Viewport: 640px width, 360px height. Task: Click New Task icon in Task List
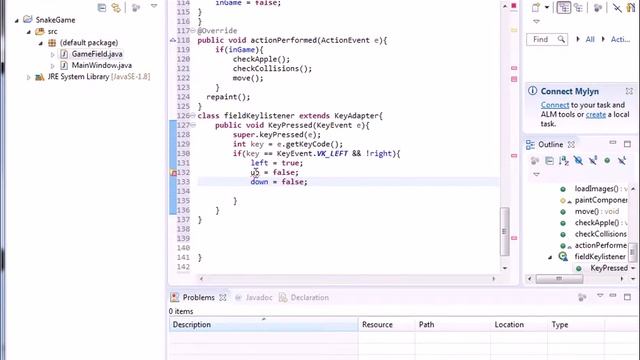coord(536,7)
